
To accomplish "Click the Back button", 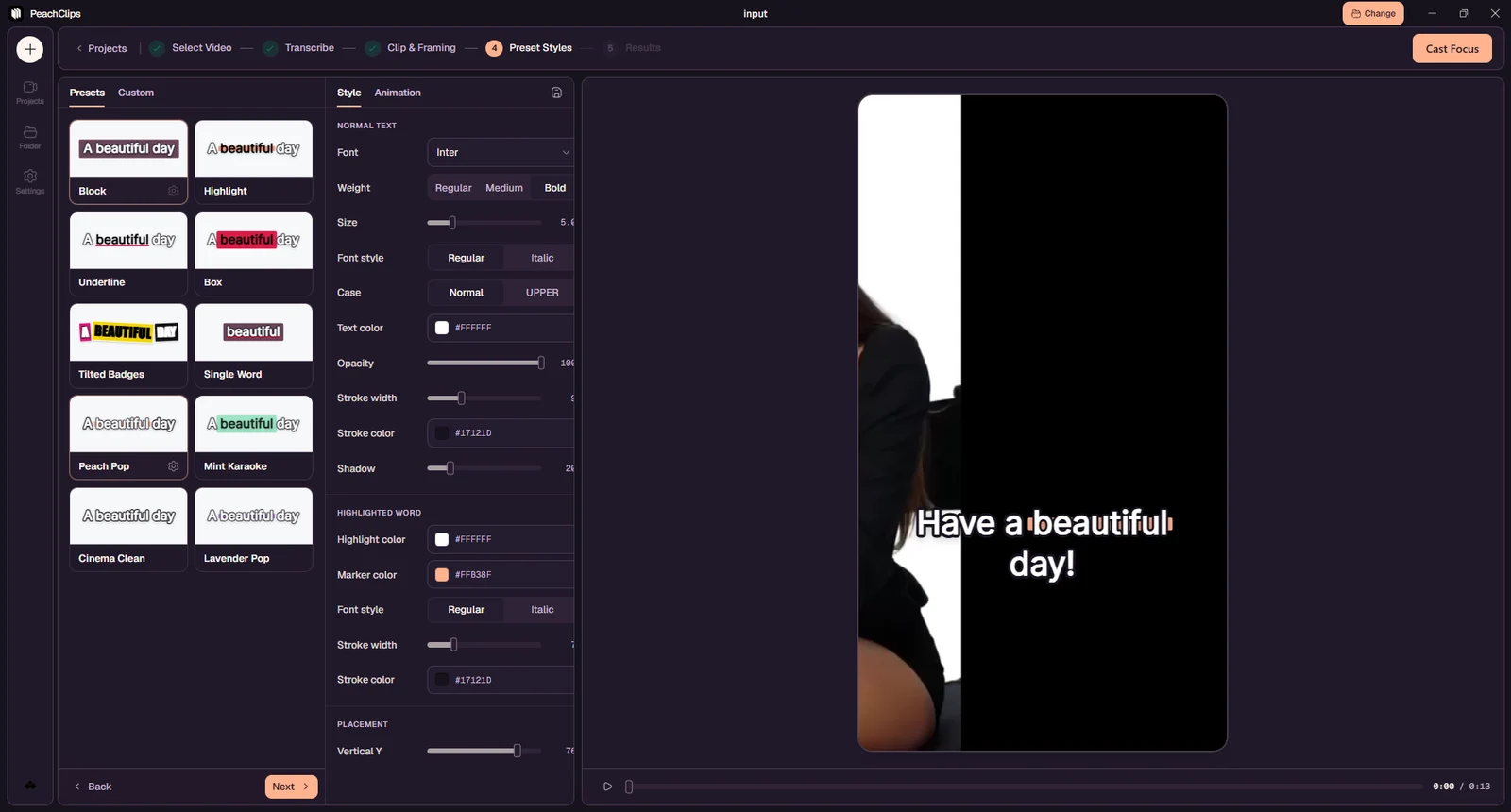I will coord(93,787).
